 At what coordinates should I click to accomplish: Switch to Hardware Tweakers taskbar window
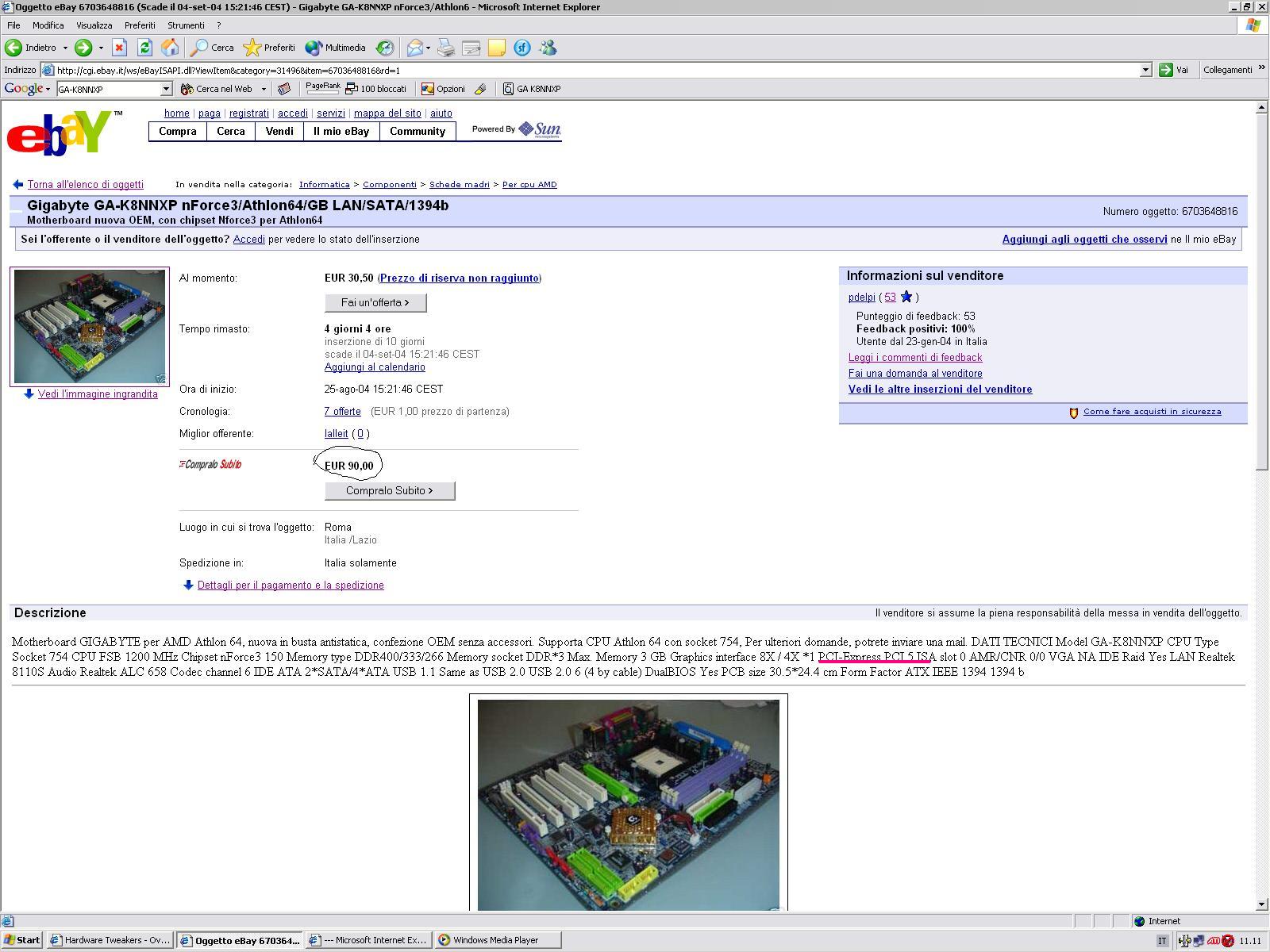110,940
